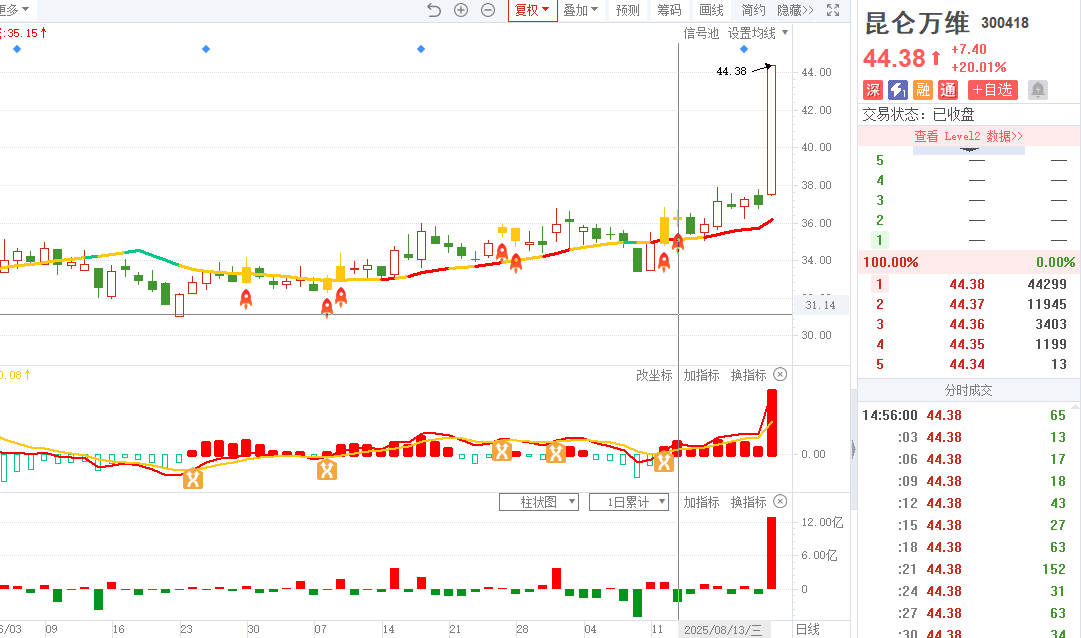Image resolution: width=1081 pixels, height=638 pixels.
Task: Open 查看 Level2 数据>> link
Action: pos(969,136)
